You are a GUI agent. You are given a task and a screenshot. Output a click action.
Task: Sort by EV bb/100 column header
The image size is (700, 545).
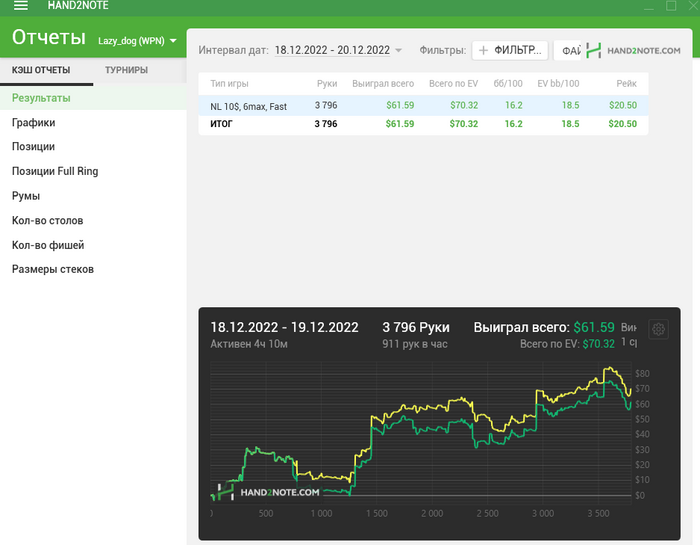coord(558,83)
